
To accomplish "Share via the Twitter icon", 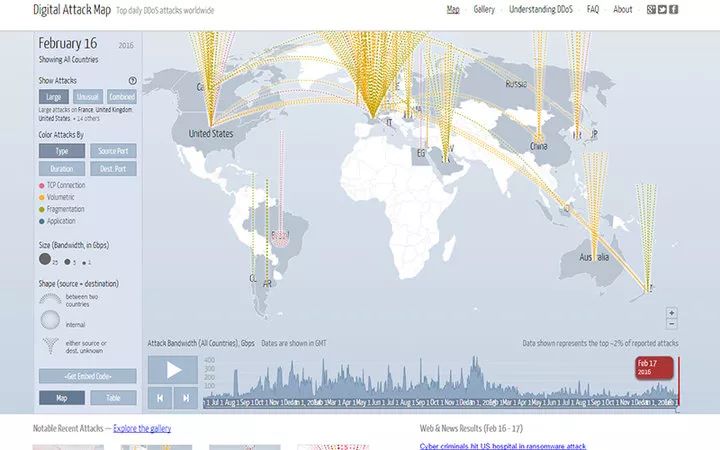I will pos(662,10).
